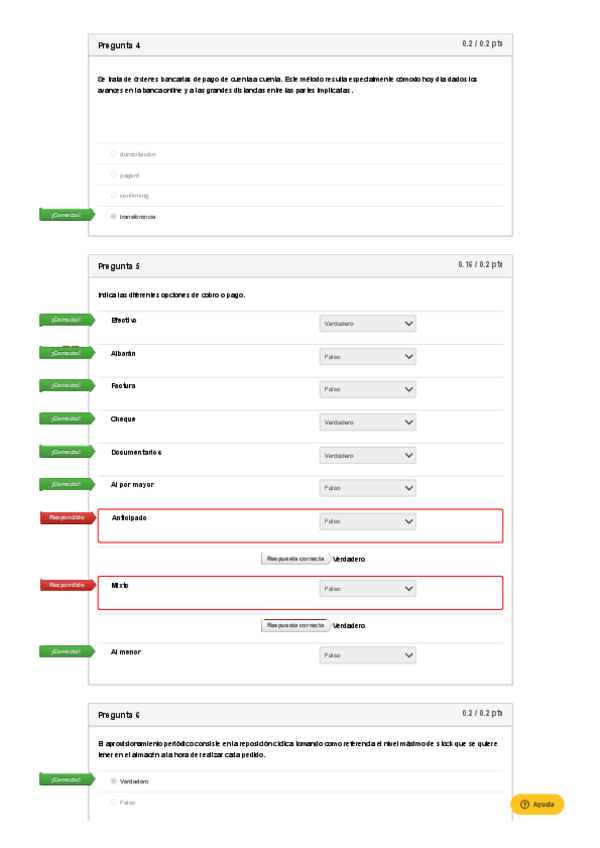Select the 'transferencia' radio option

pyautogui.click(x=114, y=216)
